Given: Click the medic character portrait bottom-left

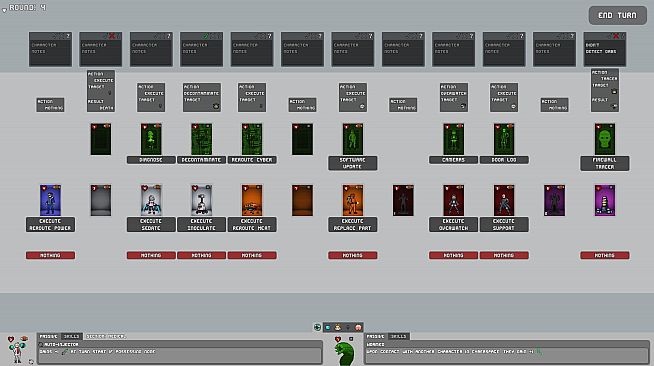Looking at the screenshot, I should pos(18,352).
